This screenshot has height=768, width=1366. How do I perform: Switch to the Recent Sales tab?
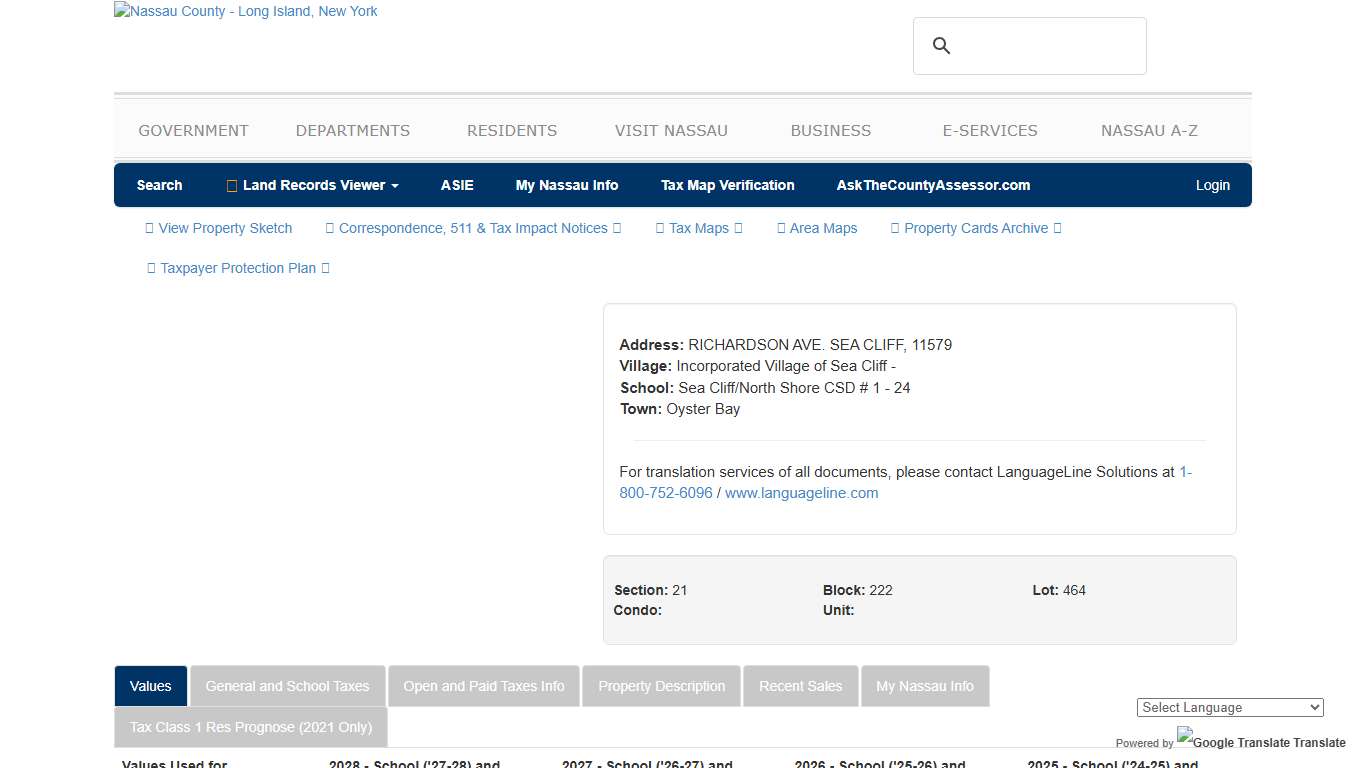pos(800,686)
